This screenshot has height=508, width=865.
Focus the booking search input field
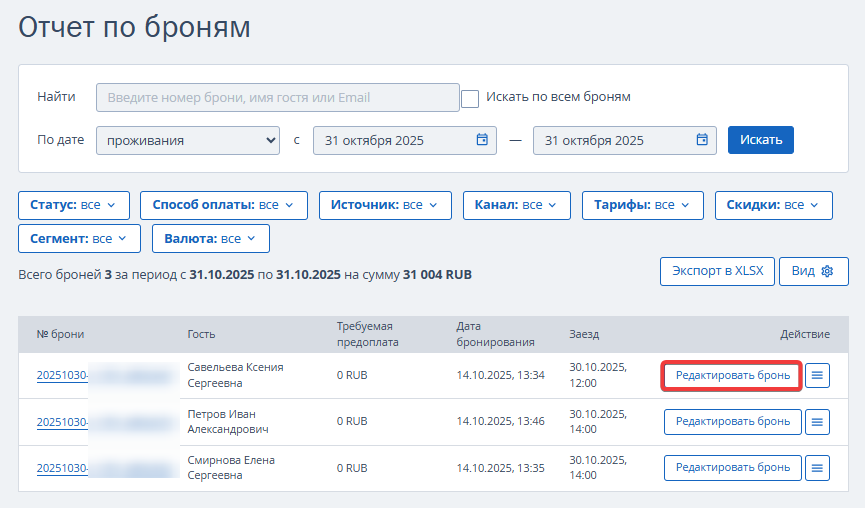(x=277, y=97)
